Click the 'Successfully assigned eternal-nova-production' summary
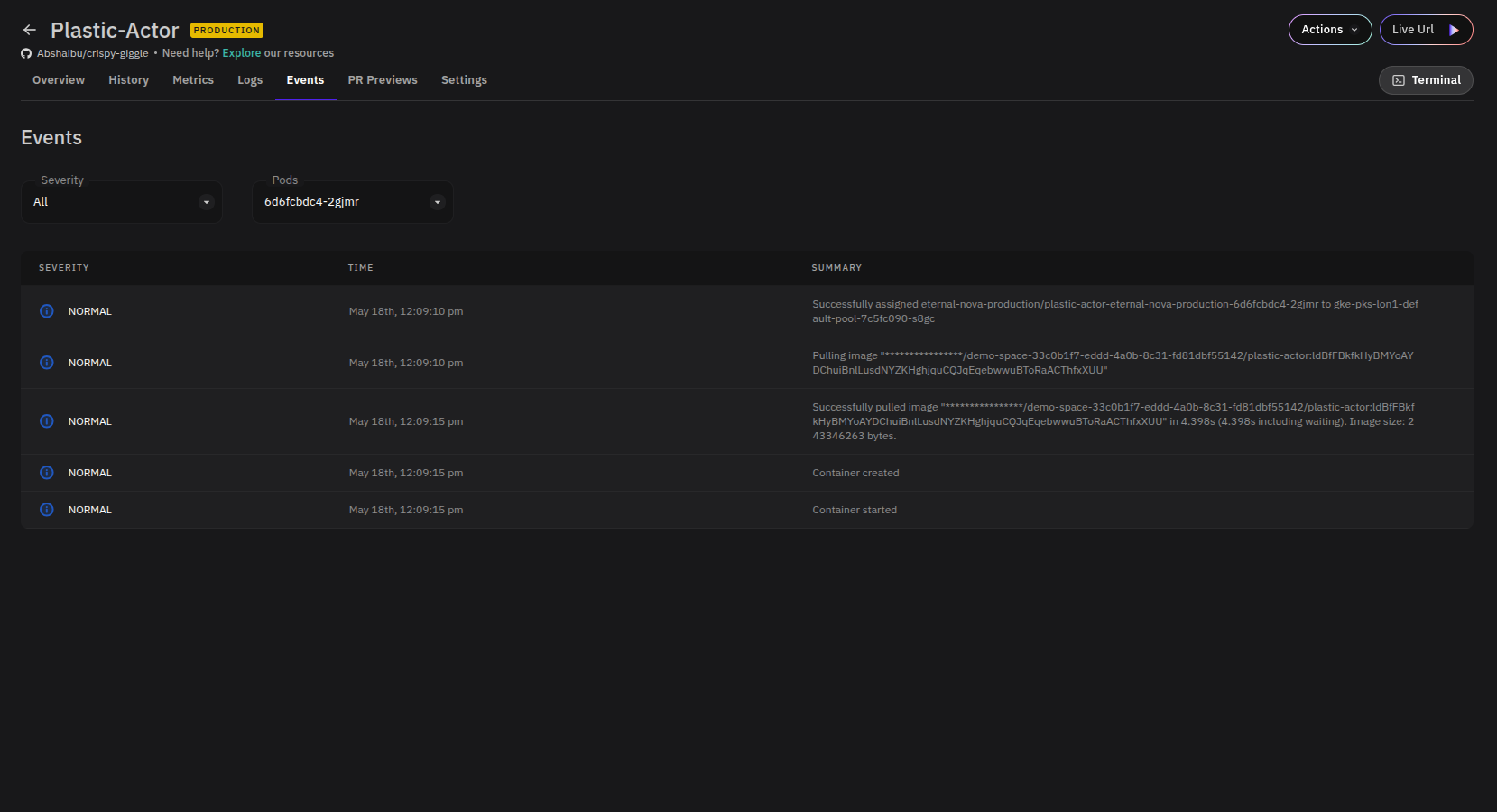 [1115, 311]
